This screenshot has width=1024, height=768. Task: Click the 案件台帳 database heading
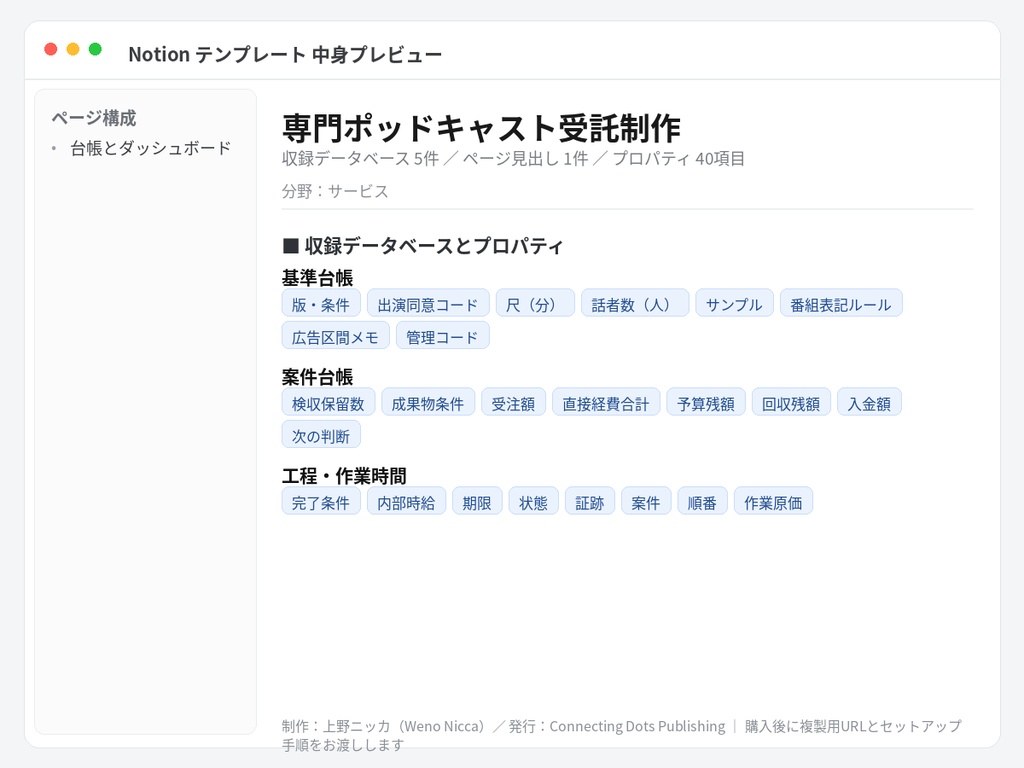point(317,377)
